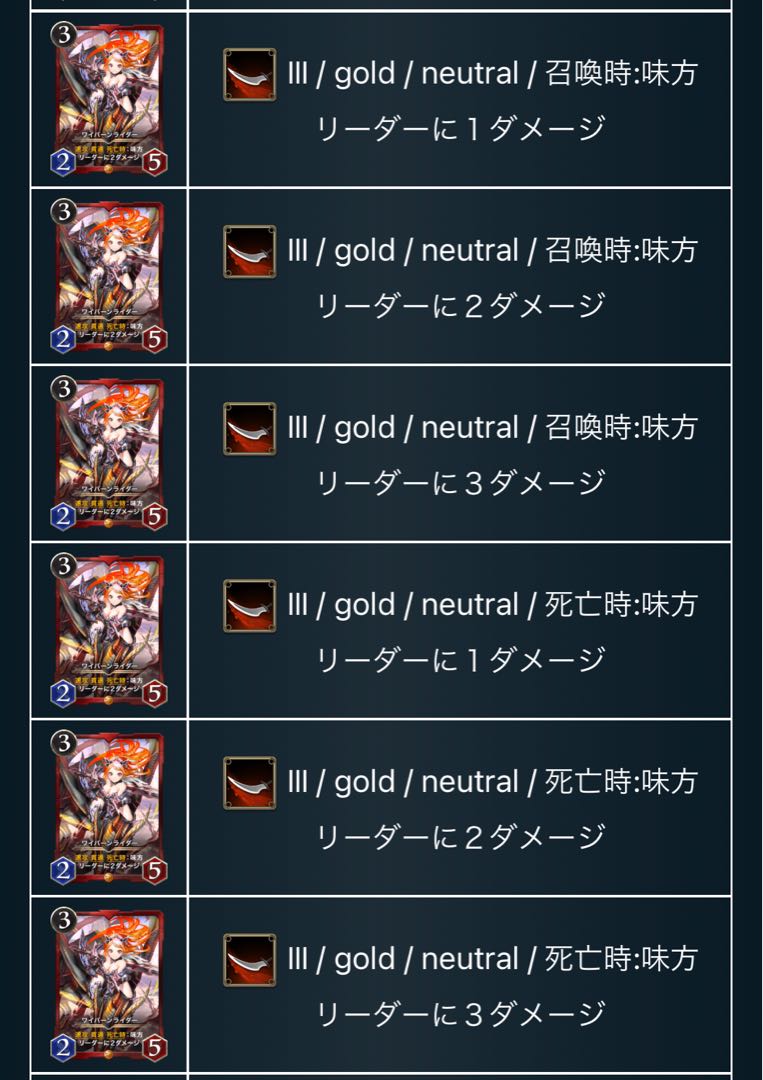Select text 死亡時:味方リーダーに3ダメージ
This screenshot has width=763, height=1080.
click(508, 986)
